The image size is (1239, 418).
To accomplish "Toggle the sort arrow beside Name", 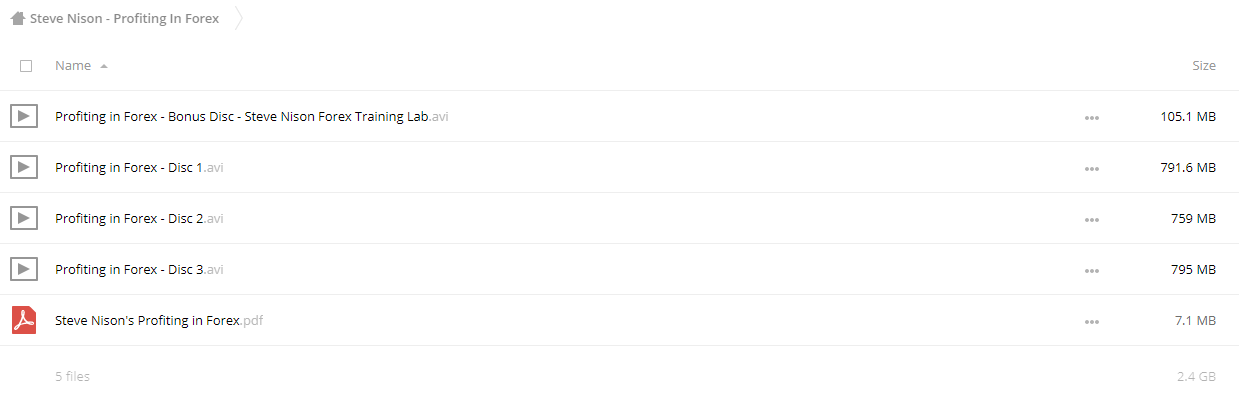I will pyautogui.click(x=104, y=66).
